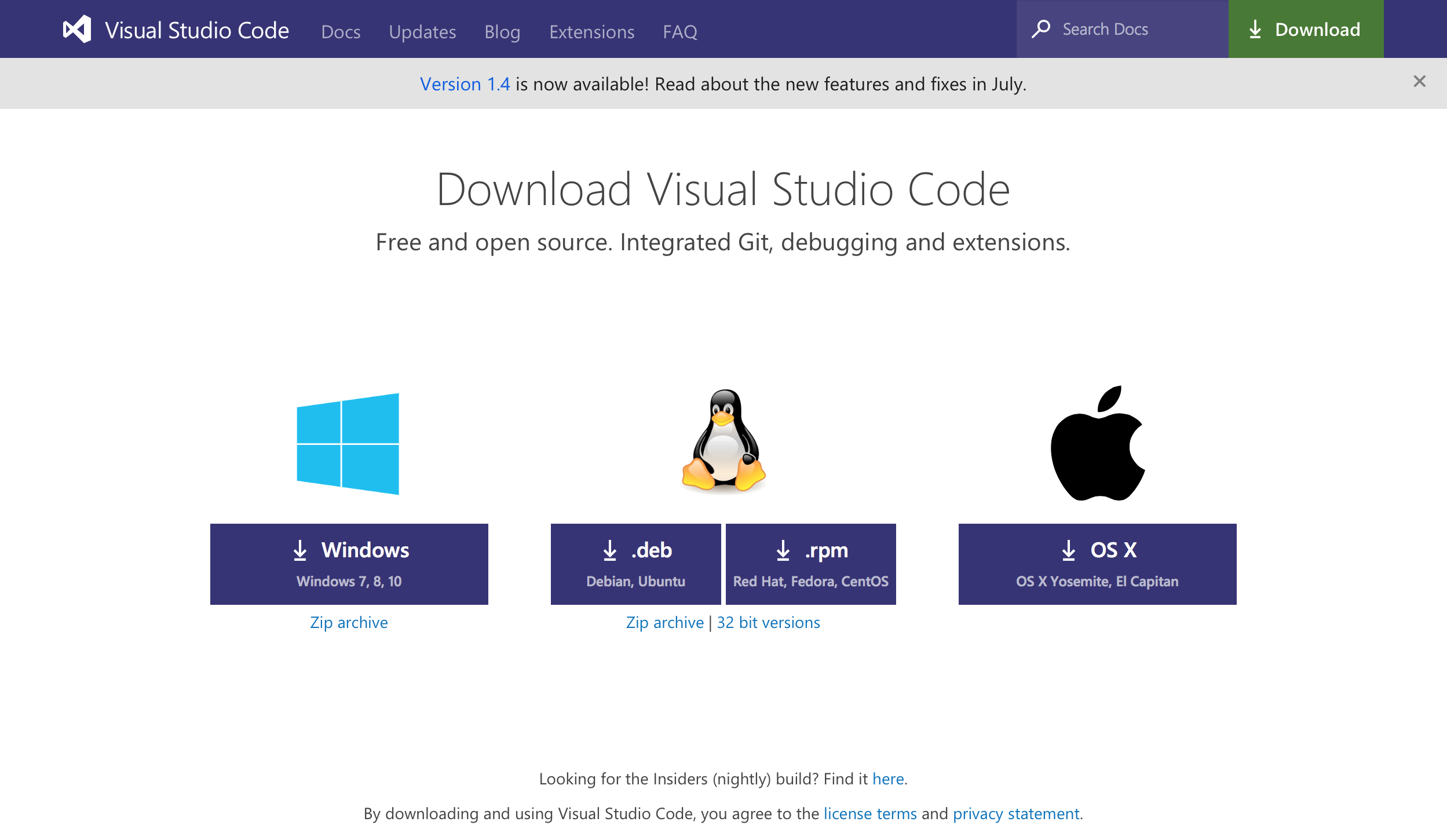Open the Blog section

[x=502, y=31]
